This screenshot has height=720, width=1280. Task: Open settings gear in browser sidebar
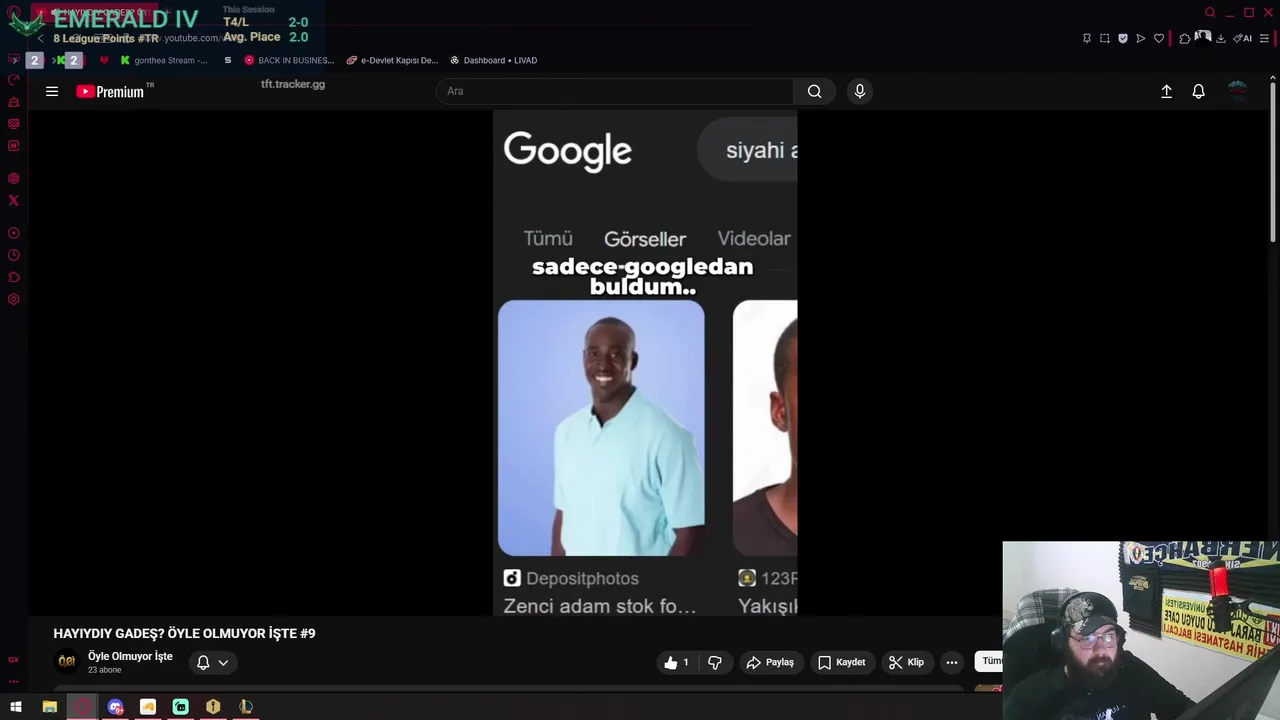13,299
